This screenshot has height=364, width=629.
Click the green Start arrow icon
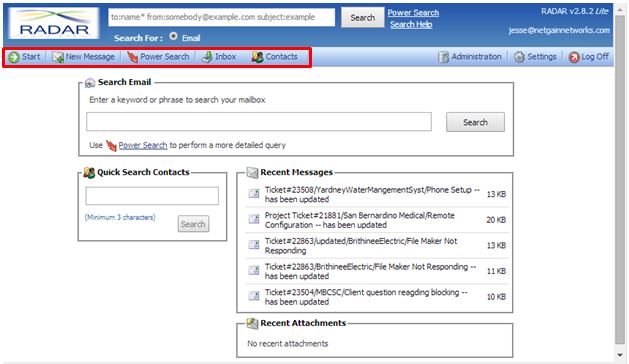click(x=14, y=57)
